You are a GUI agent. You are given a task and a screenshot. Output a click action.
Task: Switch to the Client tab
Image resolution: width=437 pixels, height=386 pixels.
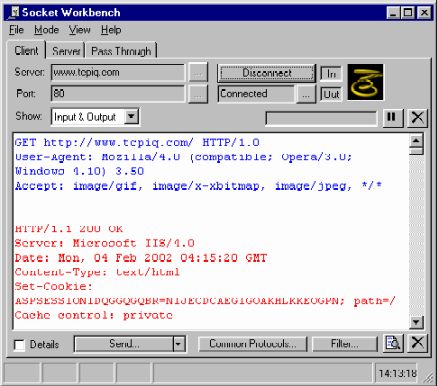point(26,51)
